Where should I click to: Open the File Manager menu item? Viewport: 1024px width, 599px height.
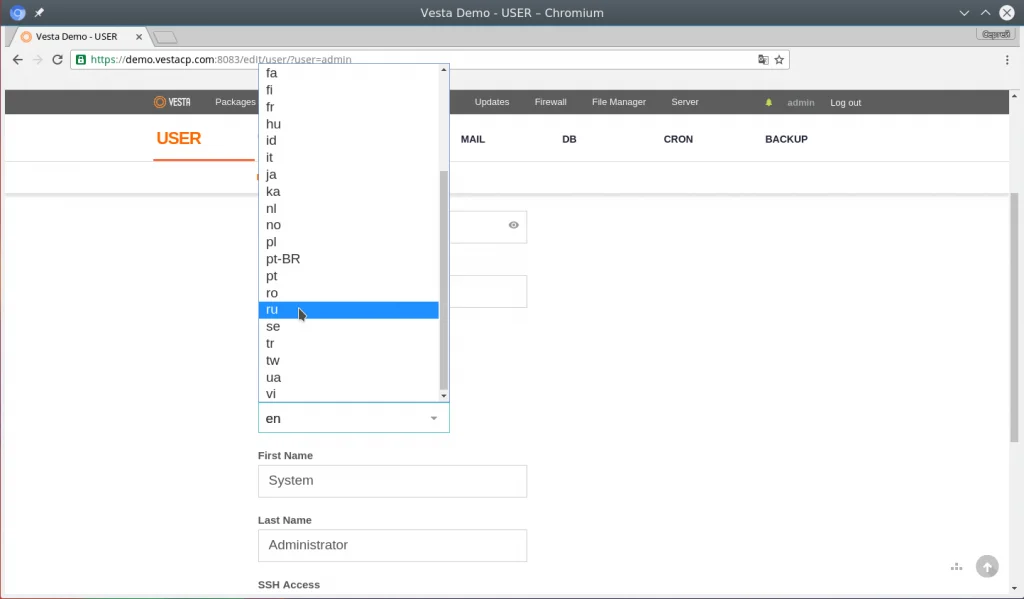[x=618, y=102]
